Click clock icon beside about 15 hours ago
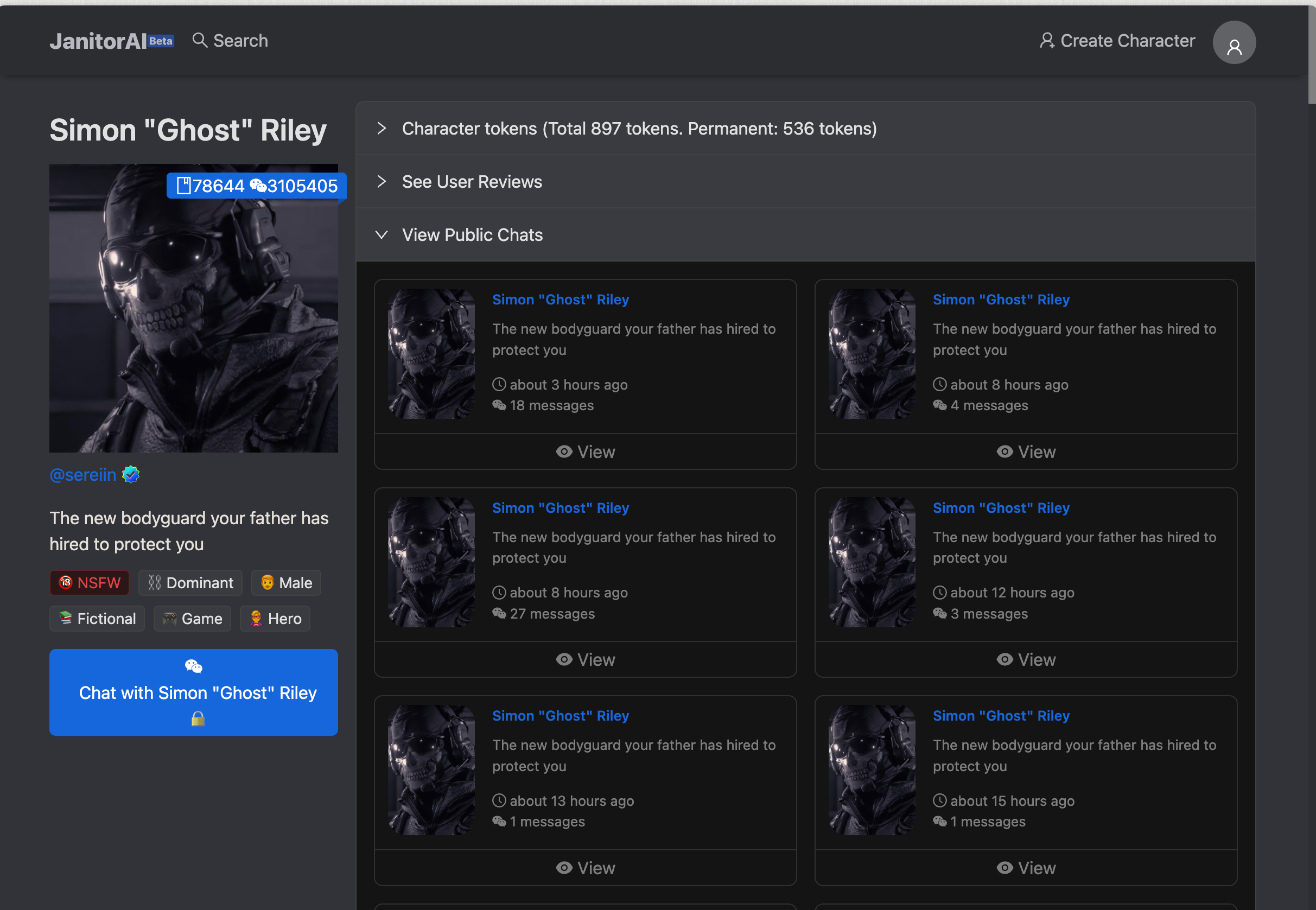Image resolution: width=1316 pixels, height=910 pixels. pyautogui.click(x=940, y=800)
